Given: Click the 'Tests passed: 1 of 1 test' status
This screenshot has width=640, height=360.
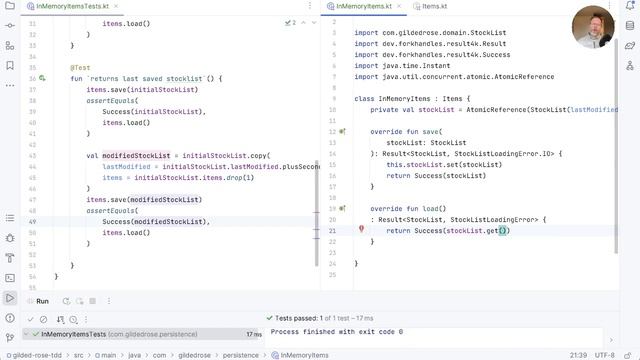Looking at the screenshot, I should coord(320,318).
